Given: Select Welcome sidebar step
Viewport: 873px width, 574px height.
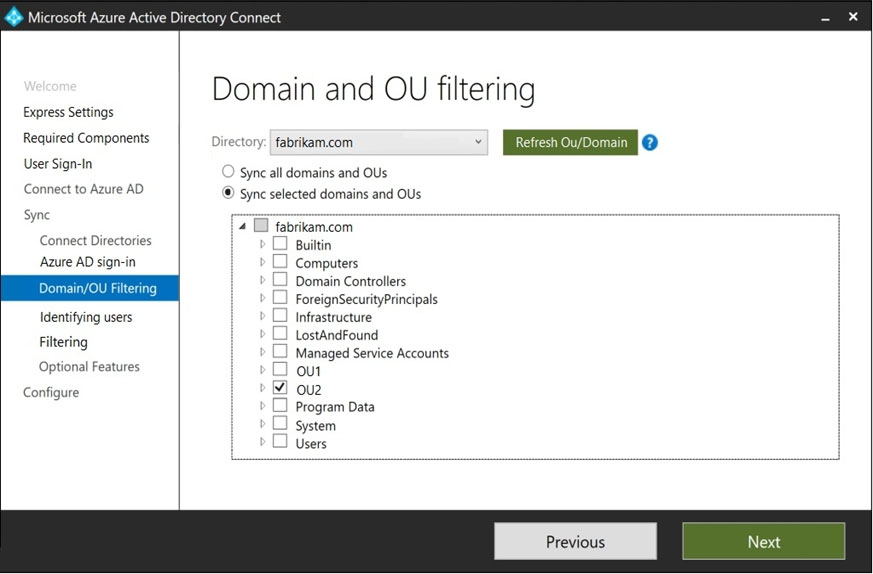Looking at the screenshot, I should coord(50,86).
